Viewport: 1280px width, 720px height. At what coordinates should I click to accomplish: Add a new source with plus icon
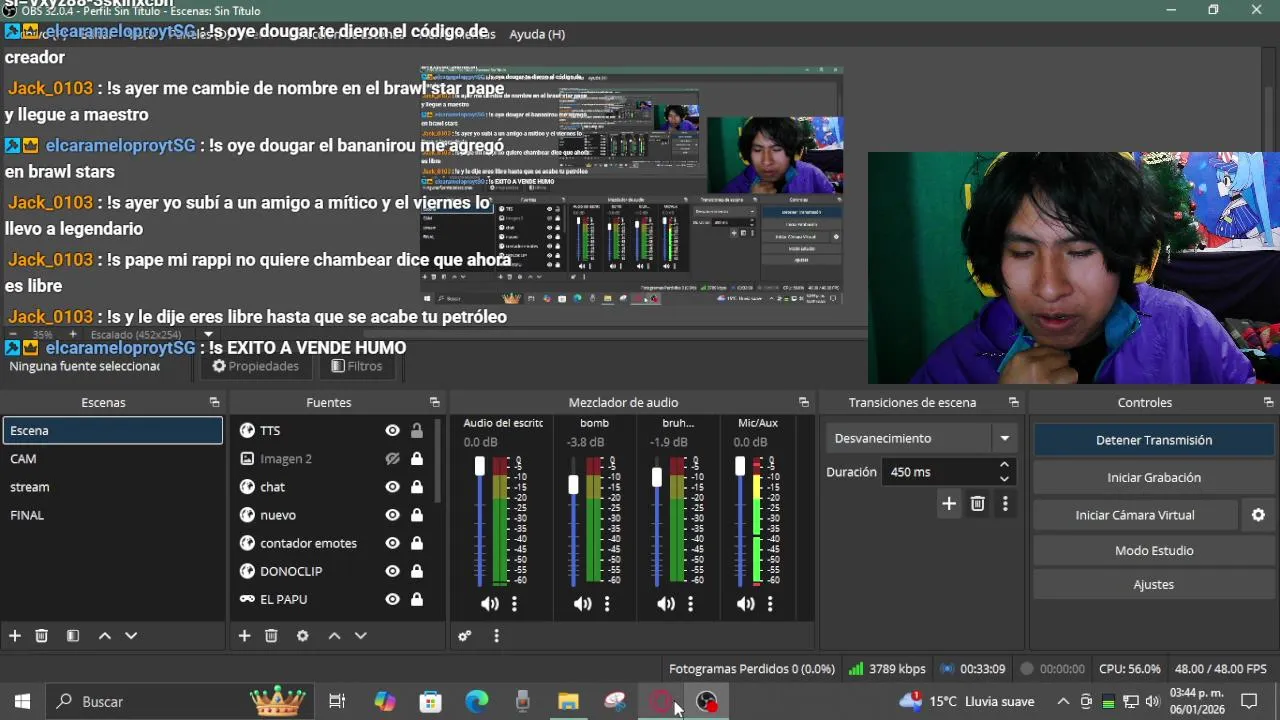244,636
